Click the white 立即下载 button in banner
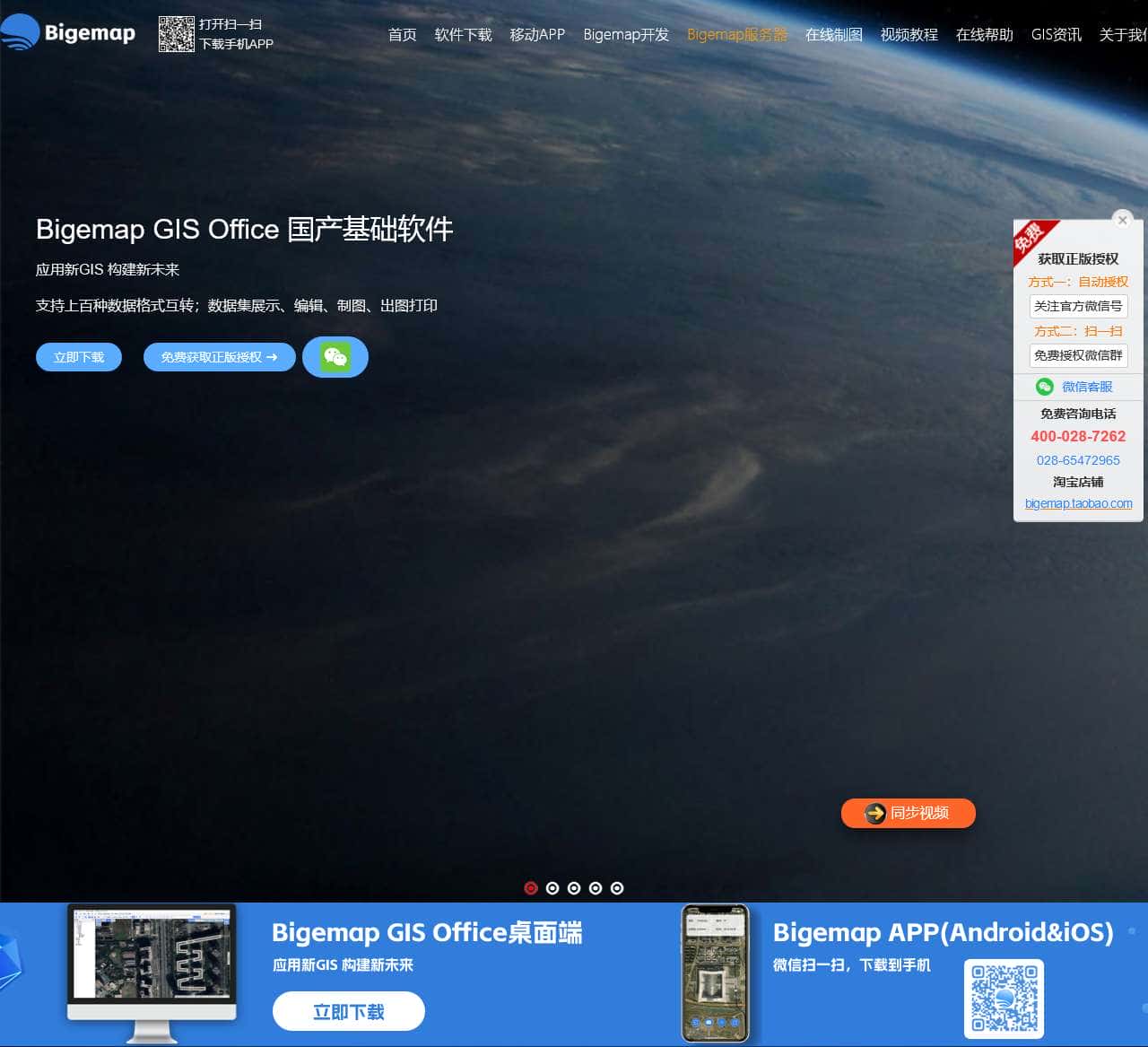Viewport: 1148px width, 1047px height. click(349, 1012)
